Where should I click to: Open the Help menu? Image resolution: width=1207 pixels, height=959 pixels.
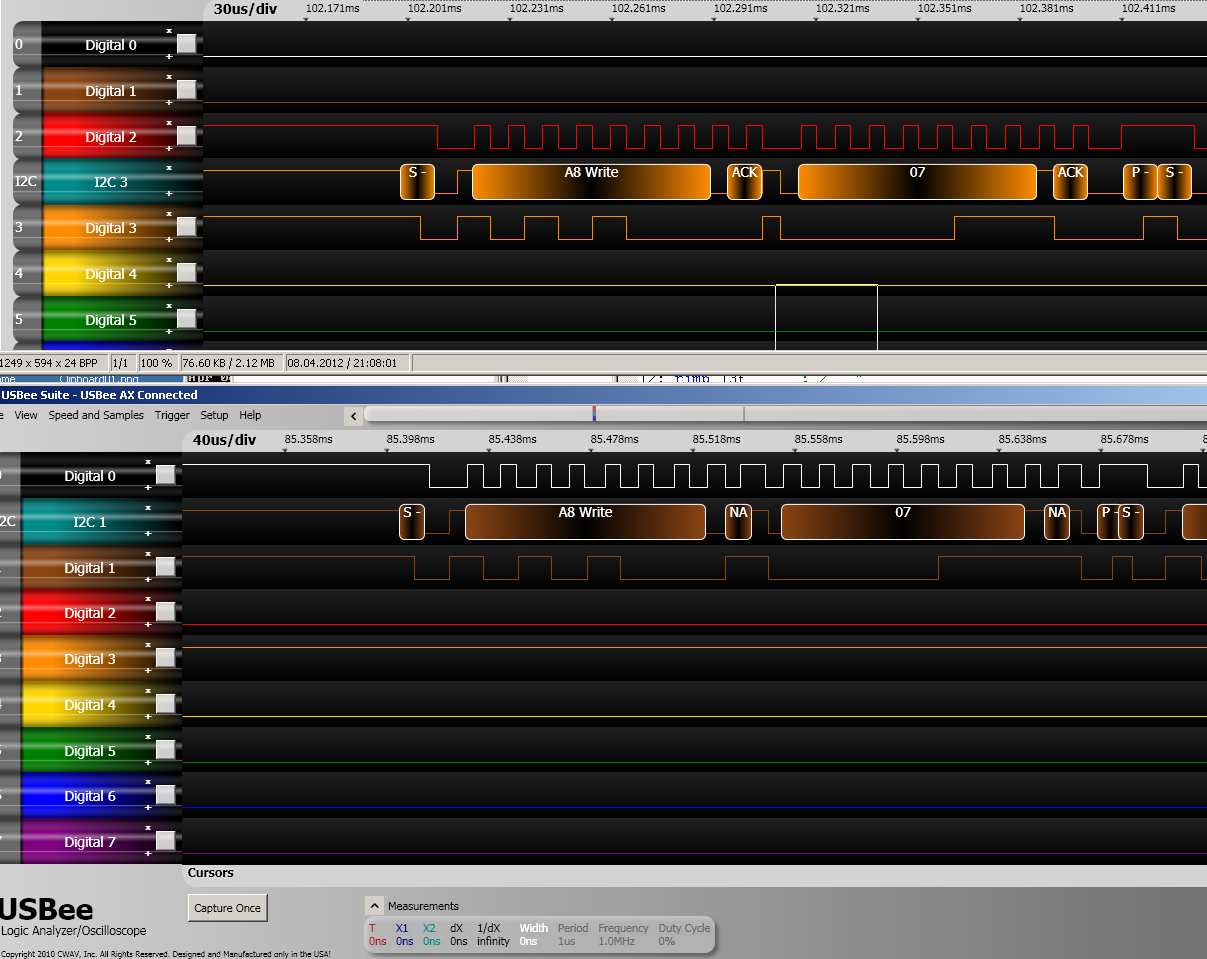tap(250, 415)
